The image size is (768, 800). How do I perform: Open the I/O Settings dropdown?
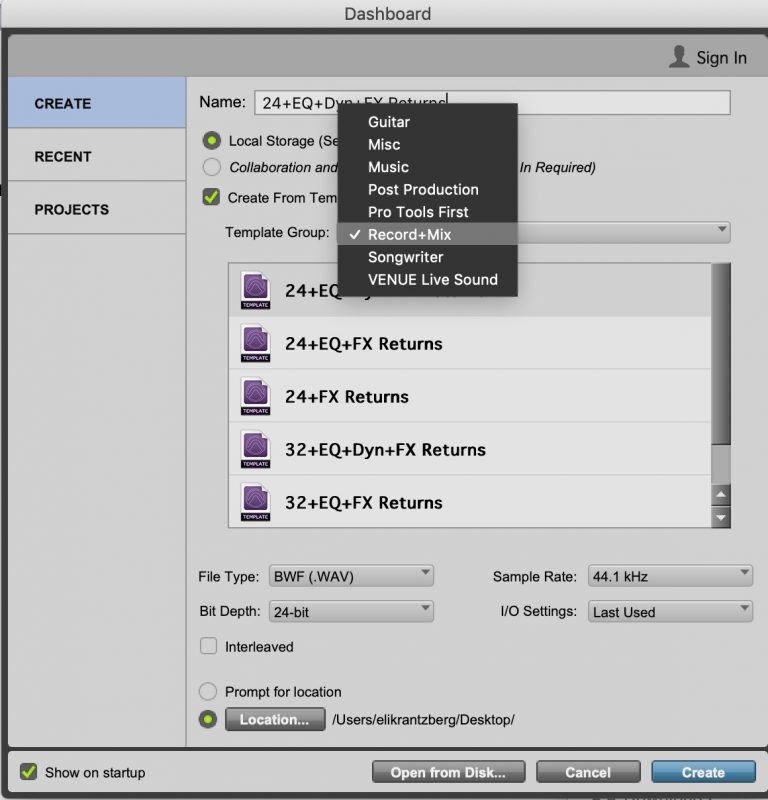point(669,611)
